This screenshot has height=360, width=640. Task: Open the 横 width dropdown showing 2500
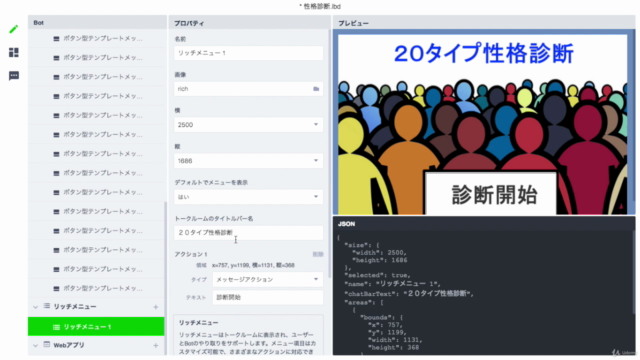coord(248,124)
